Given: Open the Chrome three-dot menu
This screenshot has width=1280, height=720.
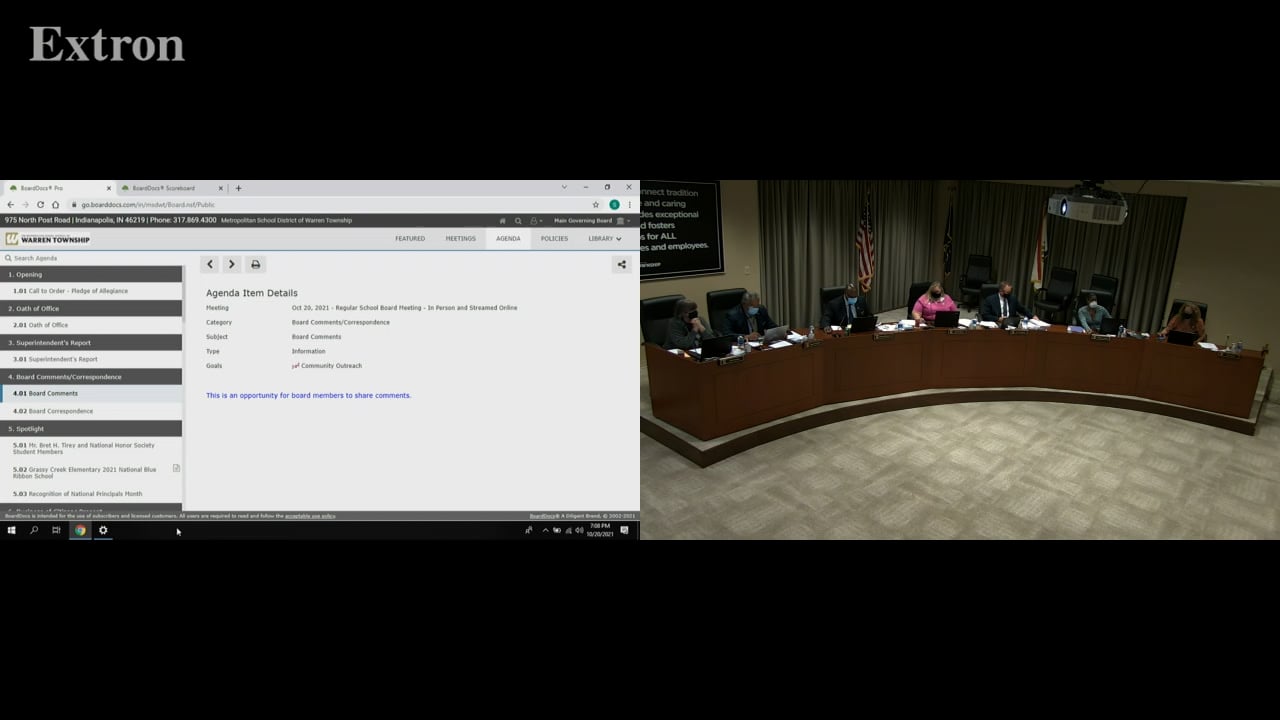Looking at the screenshot, I should (629, 204).
